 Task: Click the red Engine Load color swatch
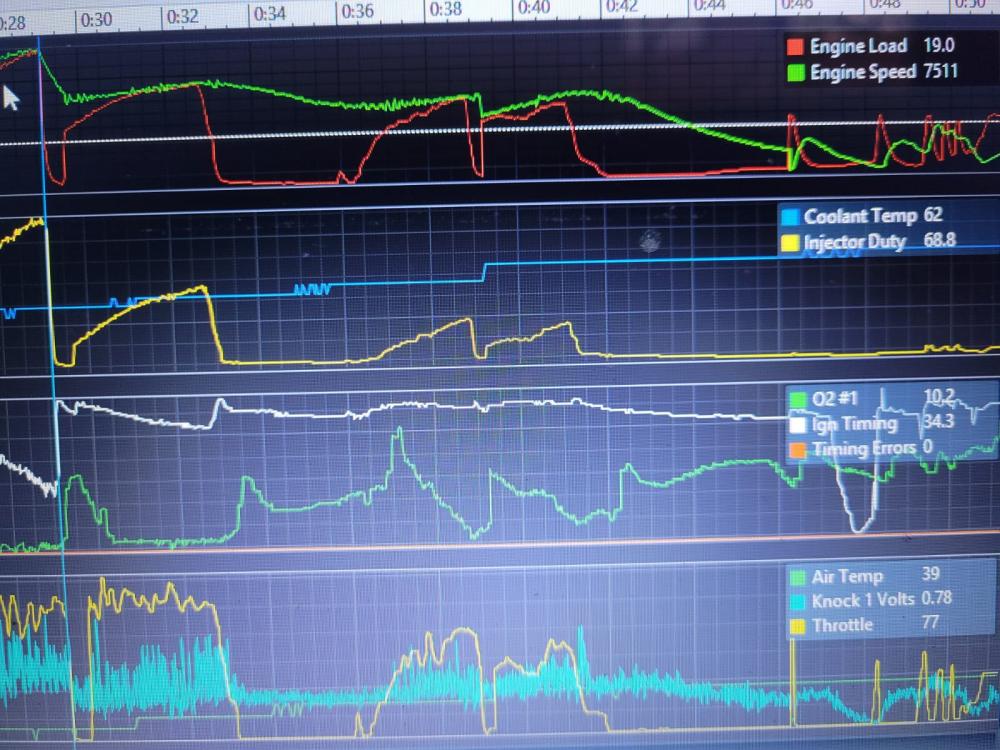pos(796,47)
